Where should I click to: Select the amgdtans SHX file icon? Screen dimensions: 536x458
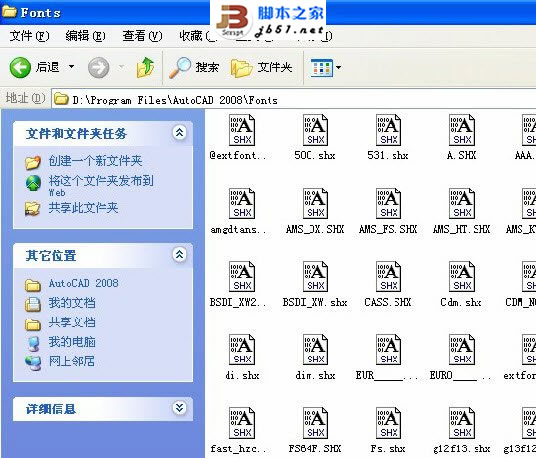pos(242,203)
